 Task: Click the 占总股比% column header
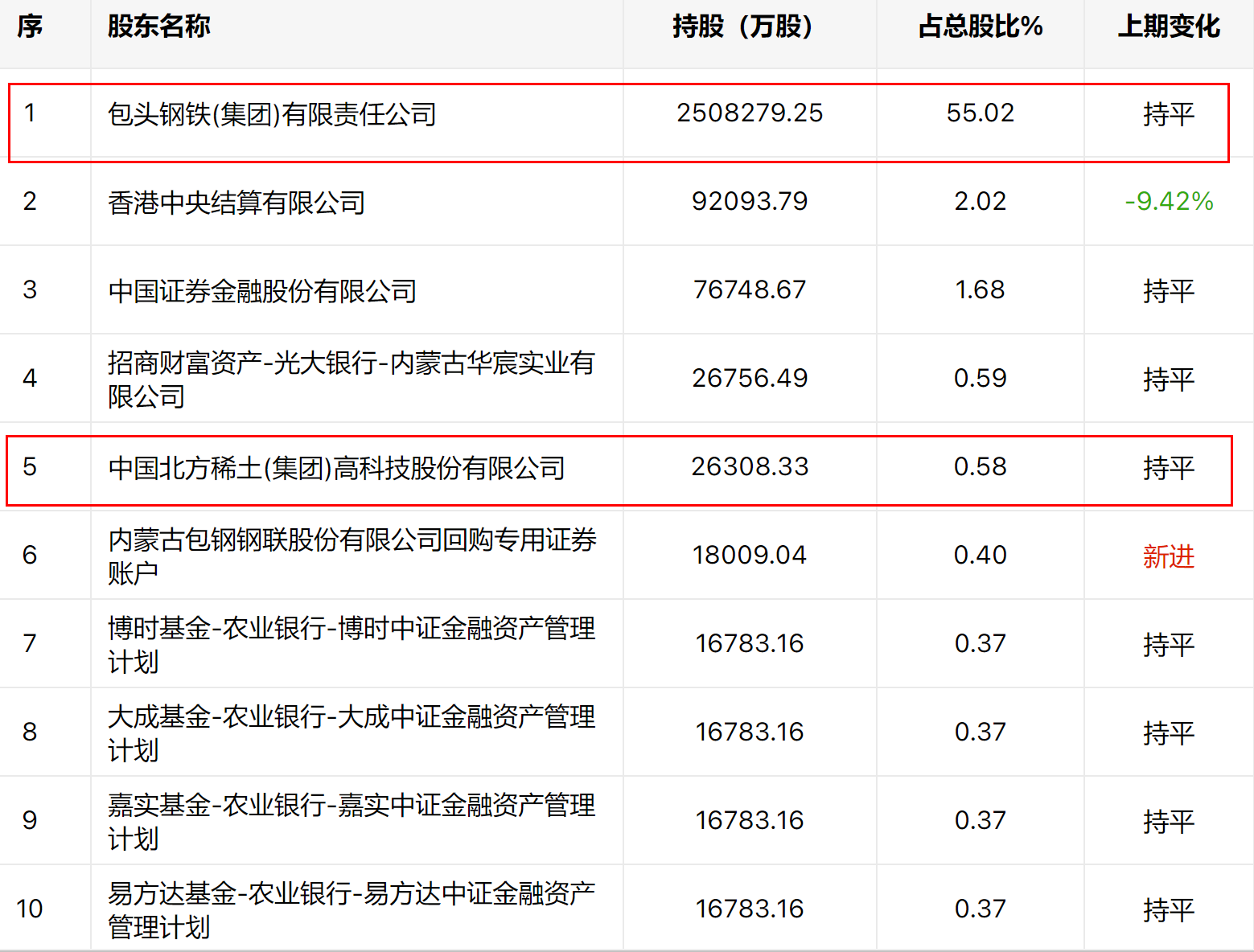pyautogui.click(x=981, y=27)
